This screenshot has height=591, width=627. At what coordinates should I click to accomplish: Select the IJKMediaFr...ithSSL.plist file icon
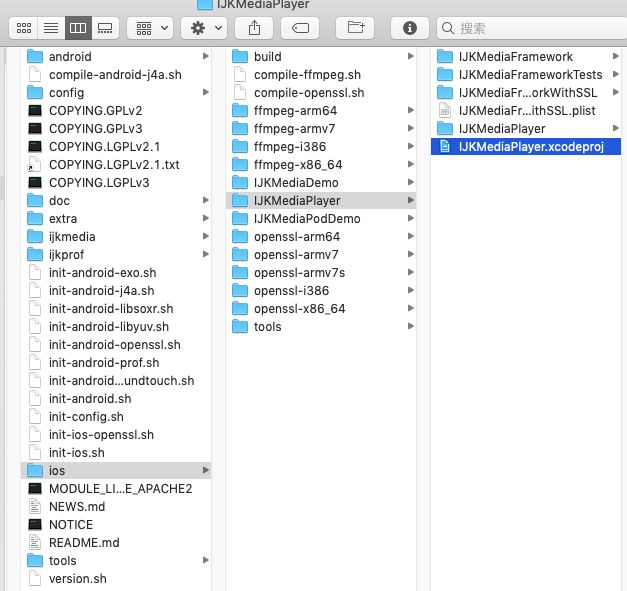click(445, 110)
